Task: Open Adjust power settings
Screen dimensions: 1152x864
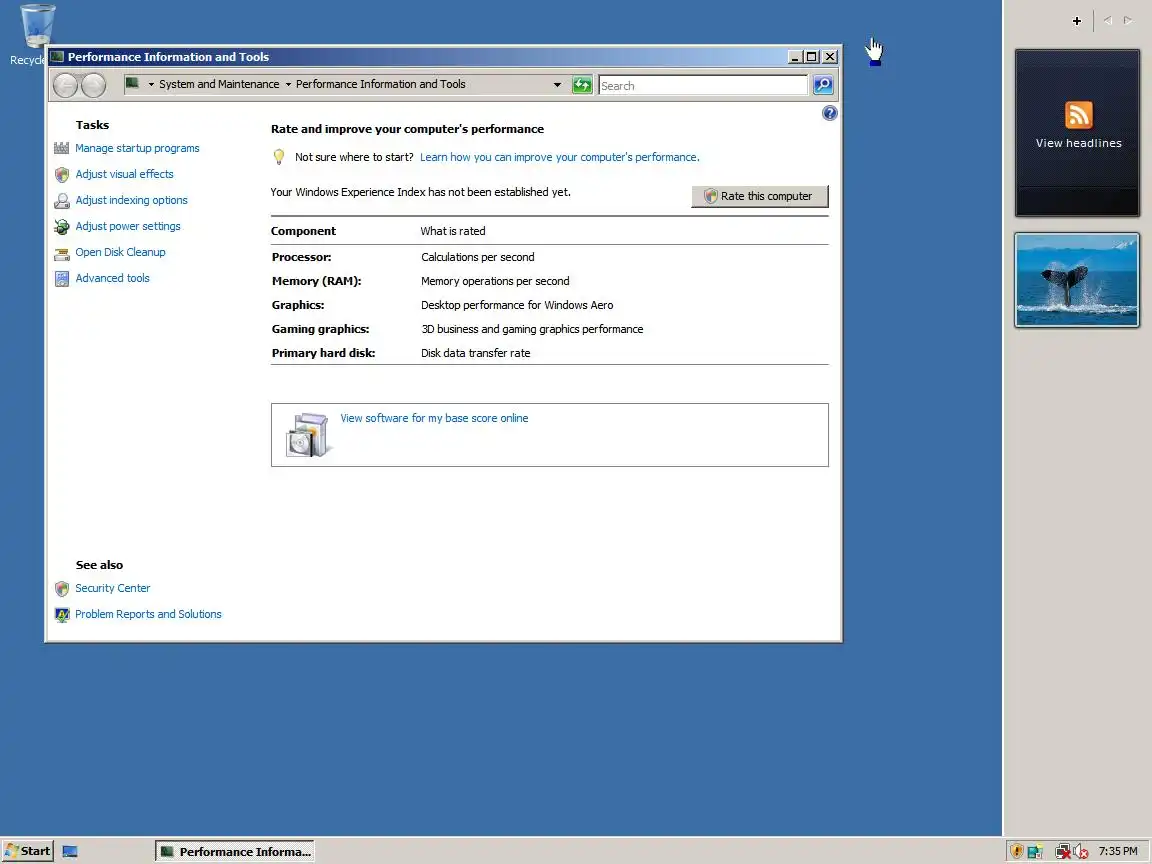Action: point(128,226)
